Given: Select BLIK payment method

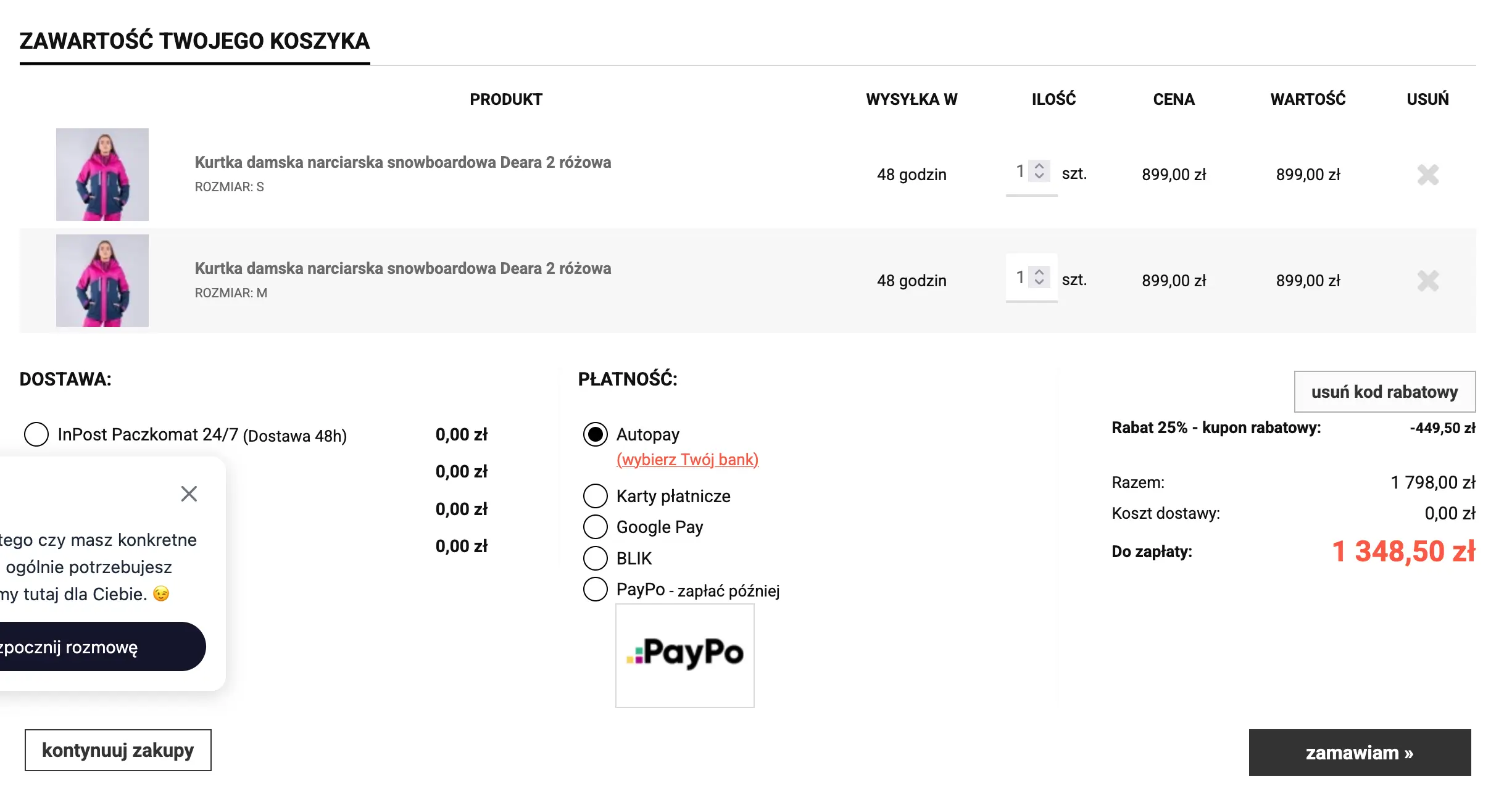Looking at the screenshot, I should click(596, 558).
